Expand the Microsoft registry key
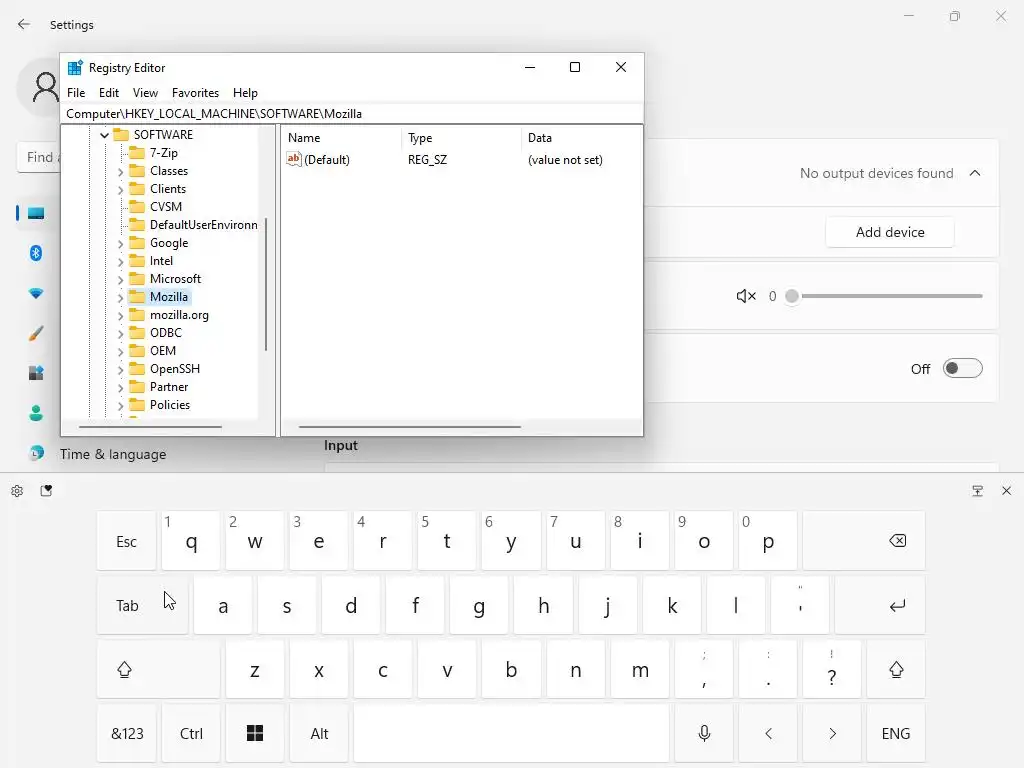This screenshot has height=768, width=1024. (120, 280)
